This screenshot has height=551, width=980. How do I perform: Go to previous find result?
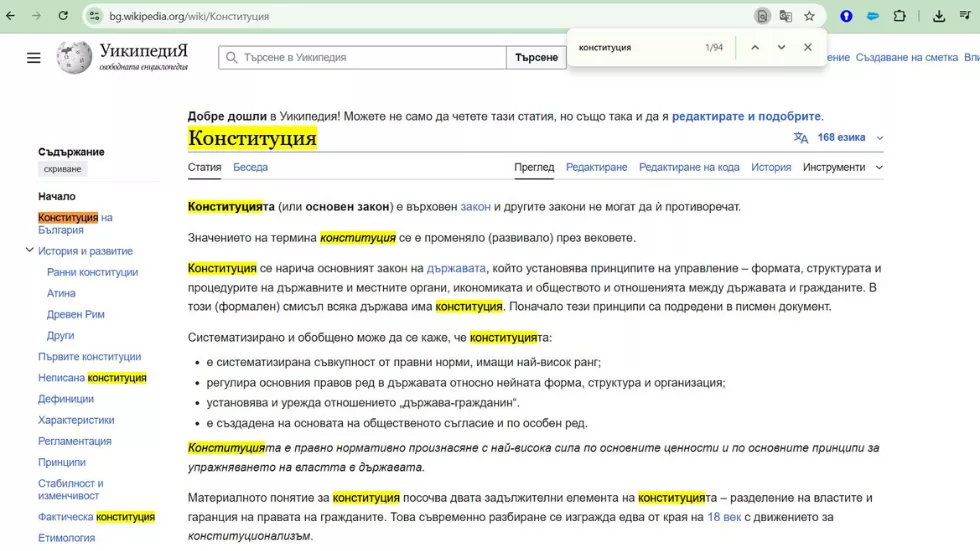coord(755,47)
